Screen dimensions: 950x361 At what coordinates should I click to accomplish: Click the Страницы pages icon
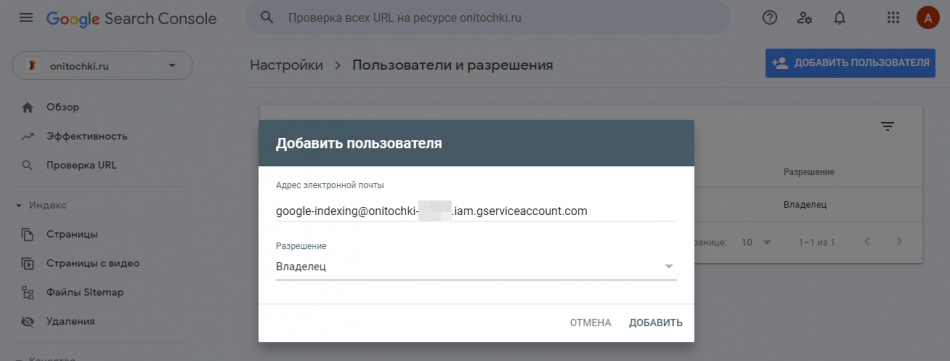click(27, 234)
